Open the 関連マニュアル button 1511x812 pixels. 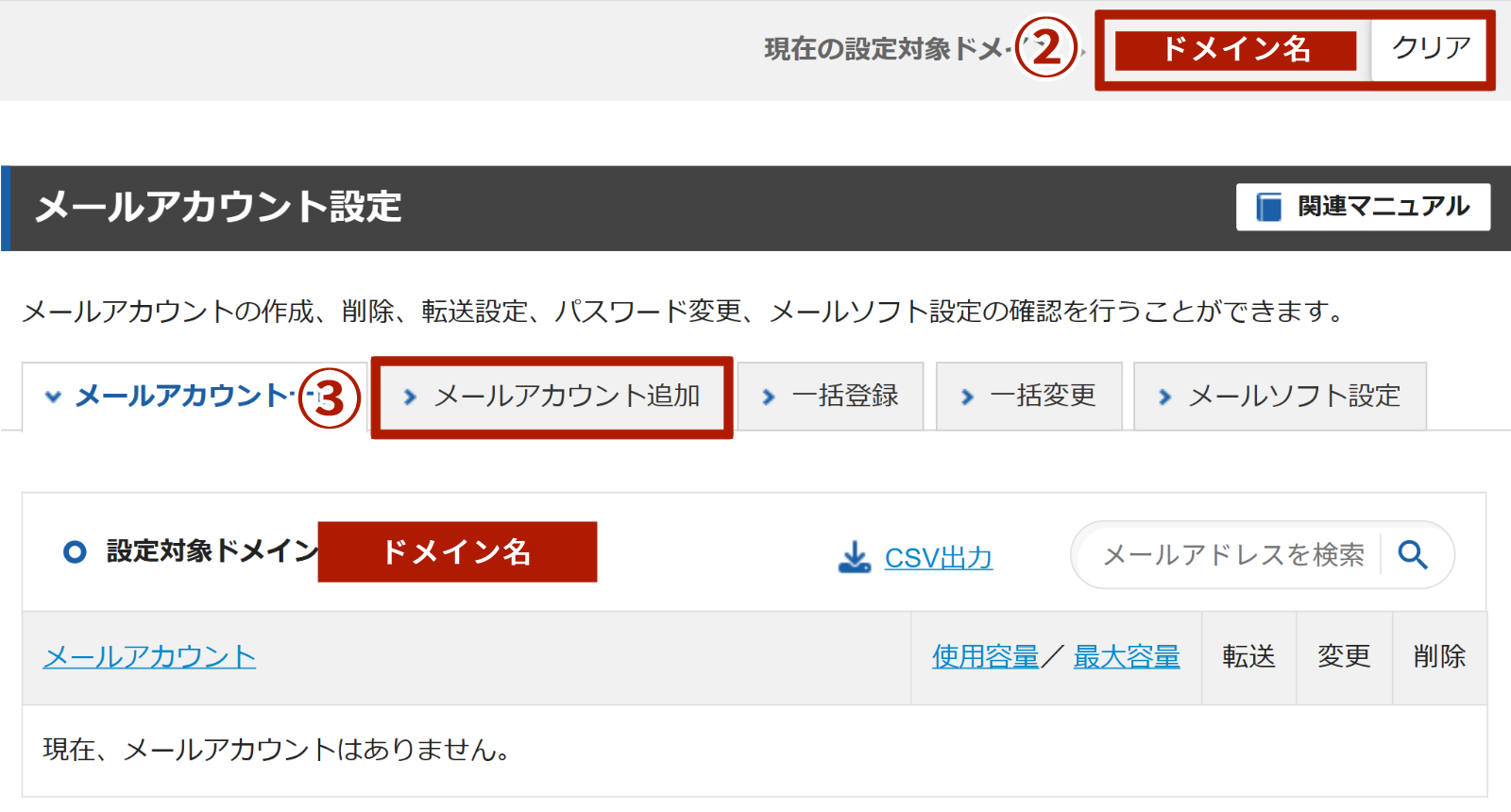(x=1363, y=207)
